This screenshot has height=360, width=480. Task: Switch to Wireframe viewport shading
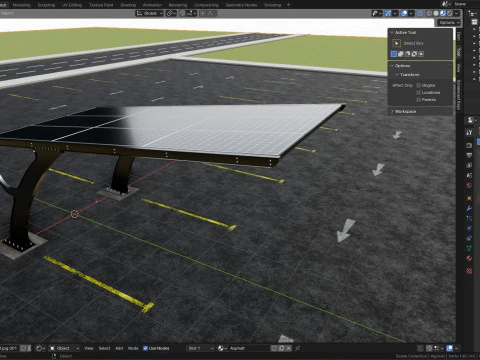point(429,13)
